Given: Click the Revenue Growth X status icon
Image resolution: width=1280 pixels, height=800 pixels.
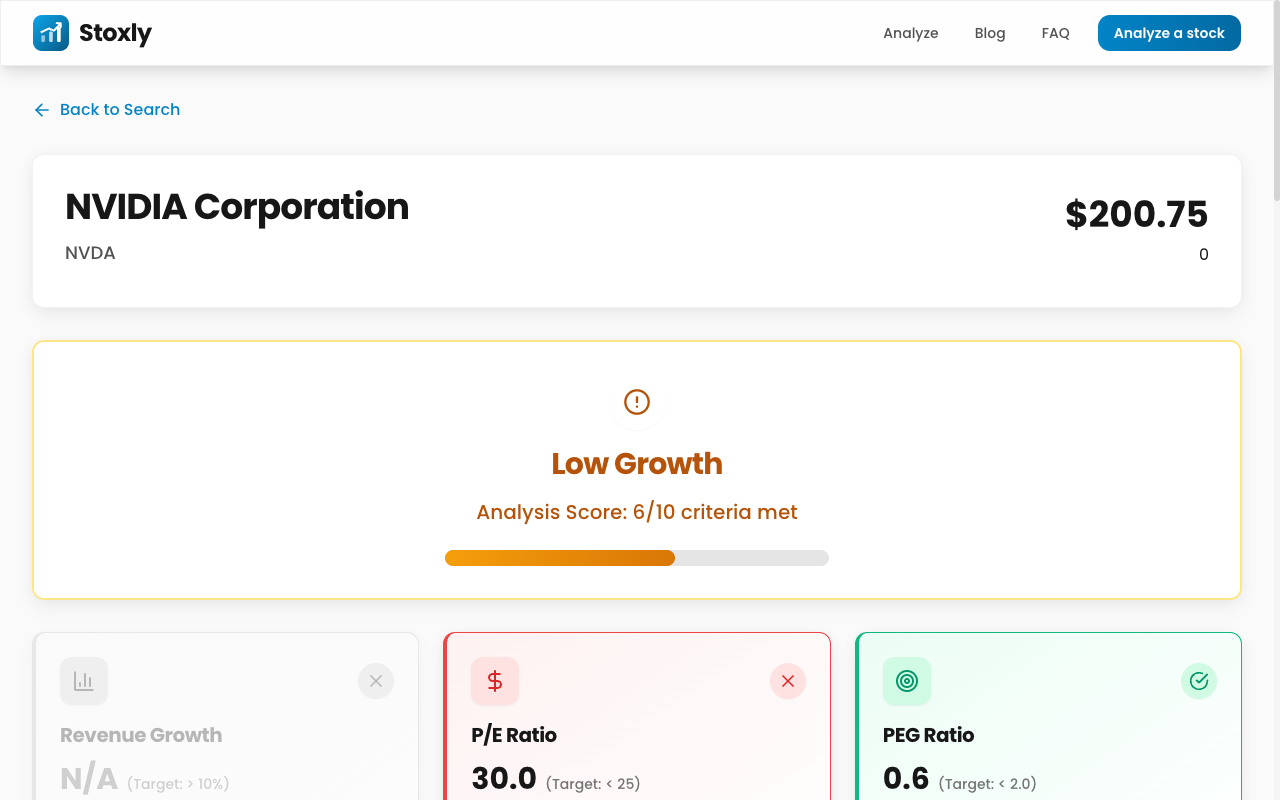Looking at the screenshot, I should (376, 681).
